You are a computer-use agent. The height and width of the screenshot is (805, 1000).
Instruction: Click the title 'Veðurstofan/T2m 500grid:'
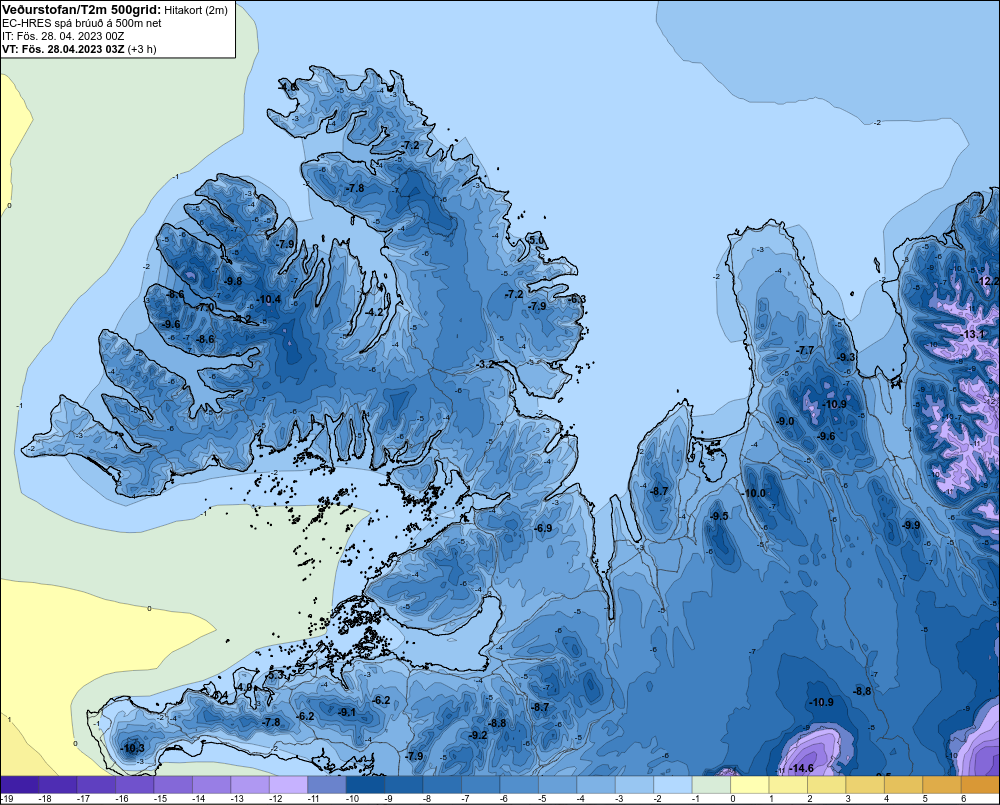[x=81, y=9]
